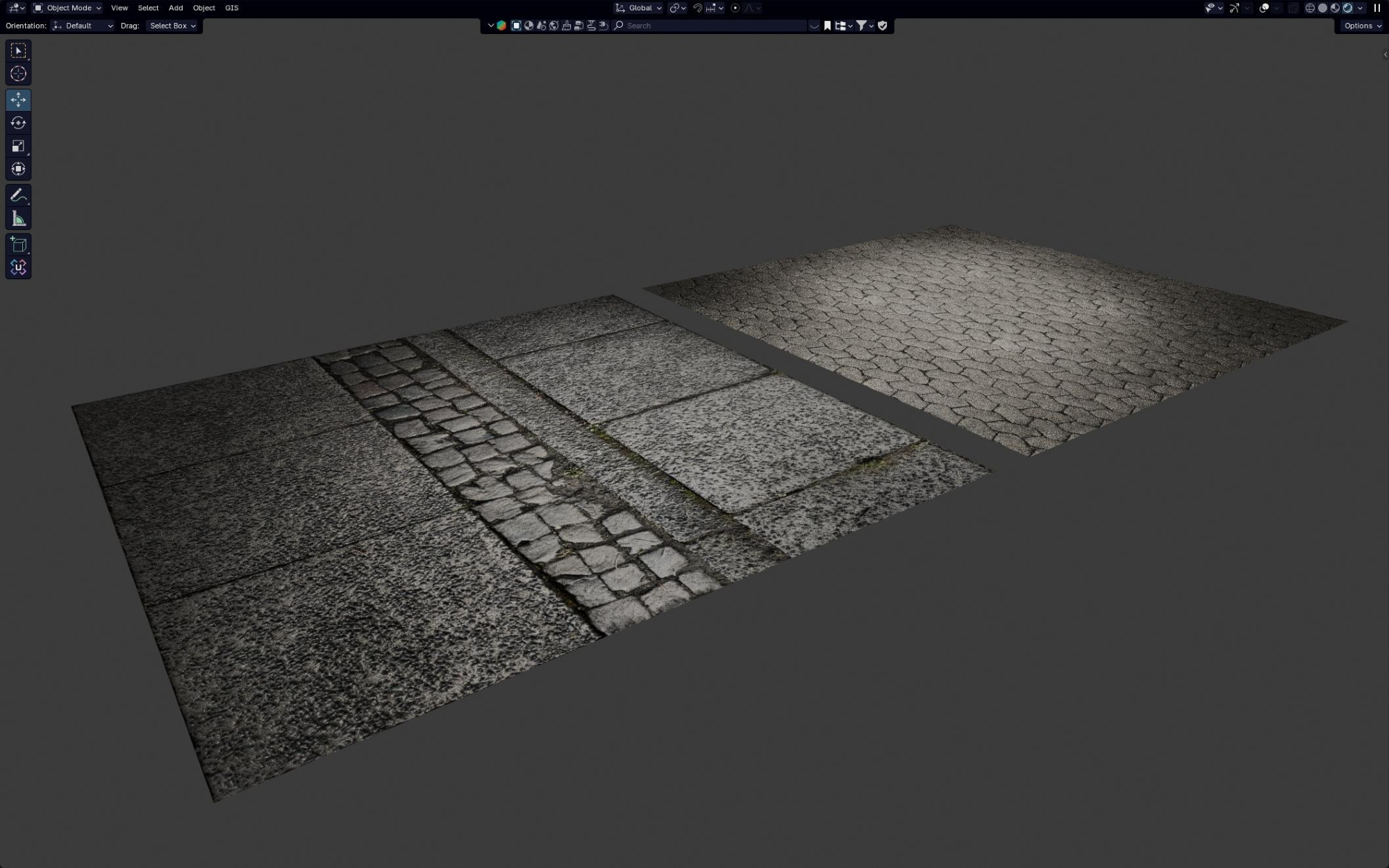
Task: Open Global transform orientation dropdown
Action: [639, 8]
